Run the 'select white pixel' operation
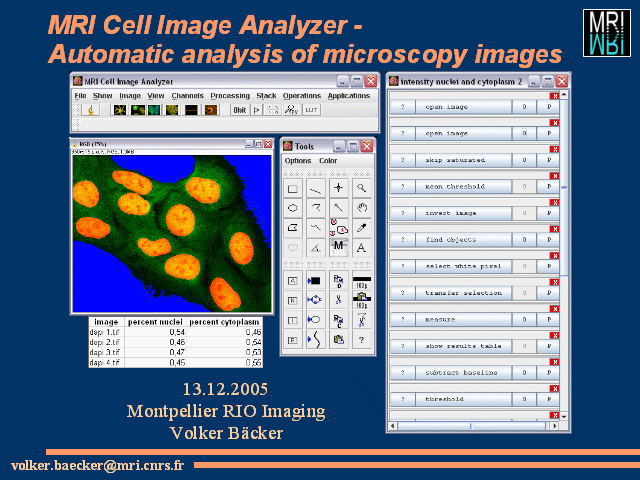This screenshot has width=640, height=480. (x=463, y=266)
